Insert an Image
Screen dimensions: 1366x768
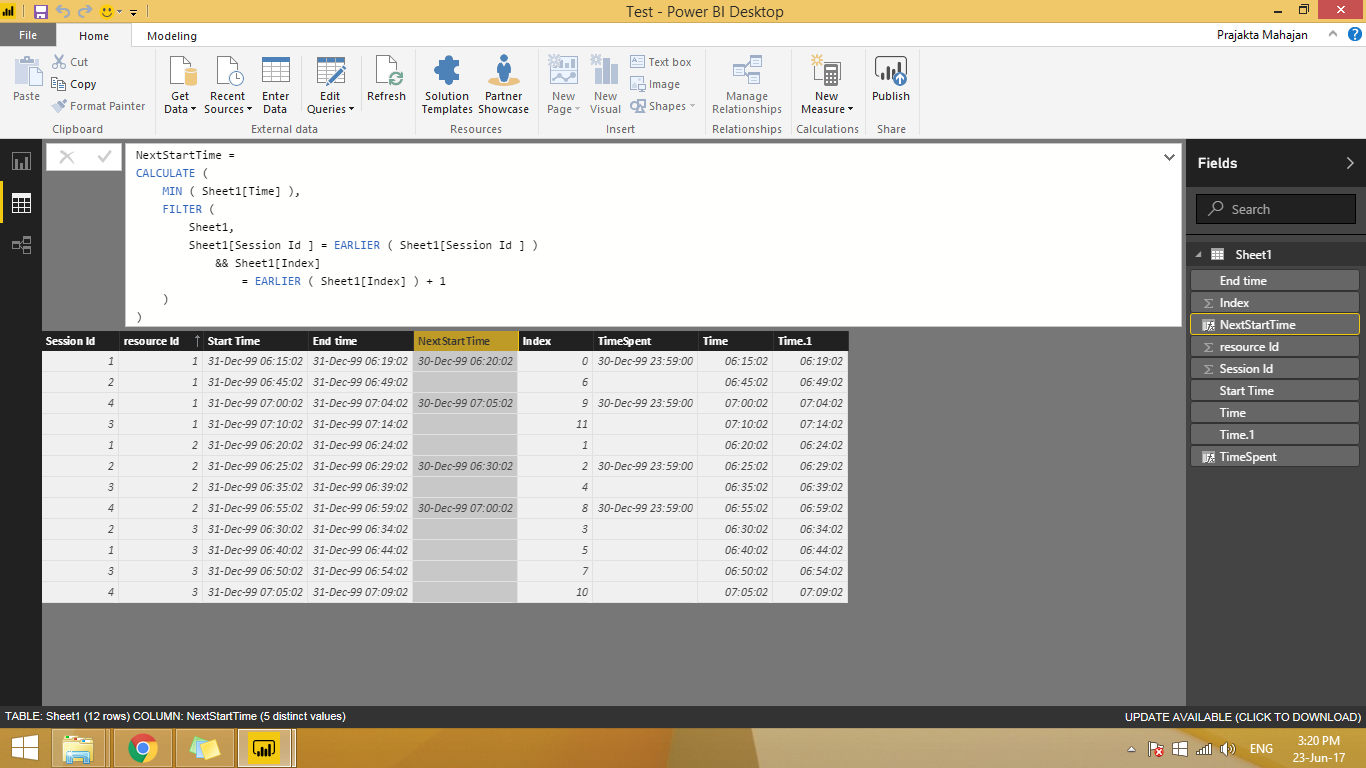coord(655,84)
